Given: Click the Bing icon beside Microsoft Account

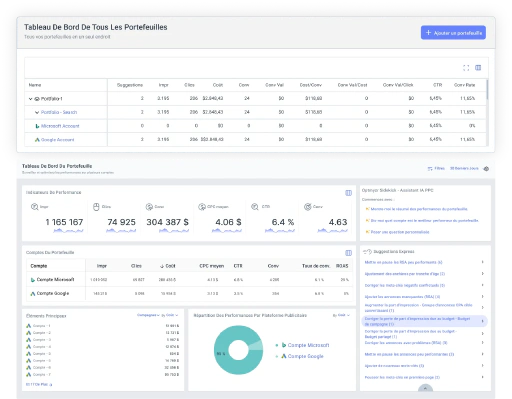Looking at the screenshot, I should coord(37,126).
